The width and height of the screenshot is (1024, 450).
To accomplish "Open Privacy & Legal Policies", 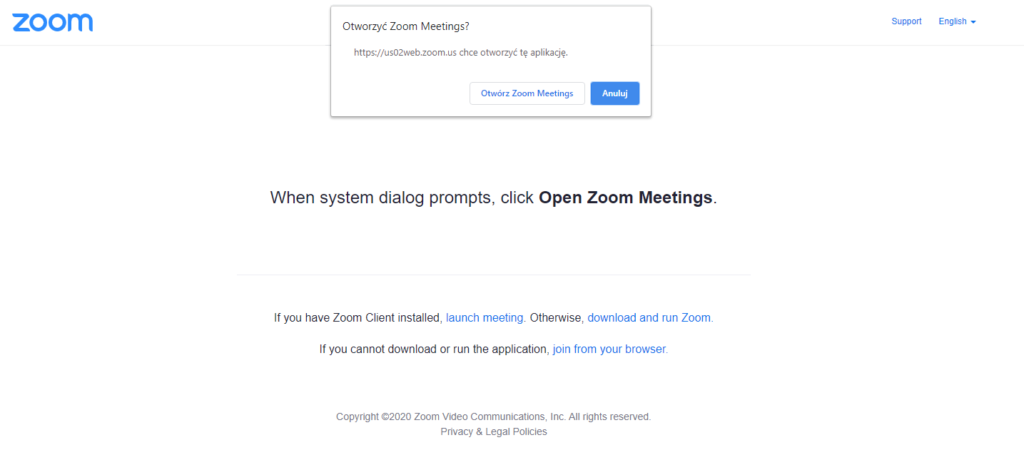I will point(493,432).
